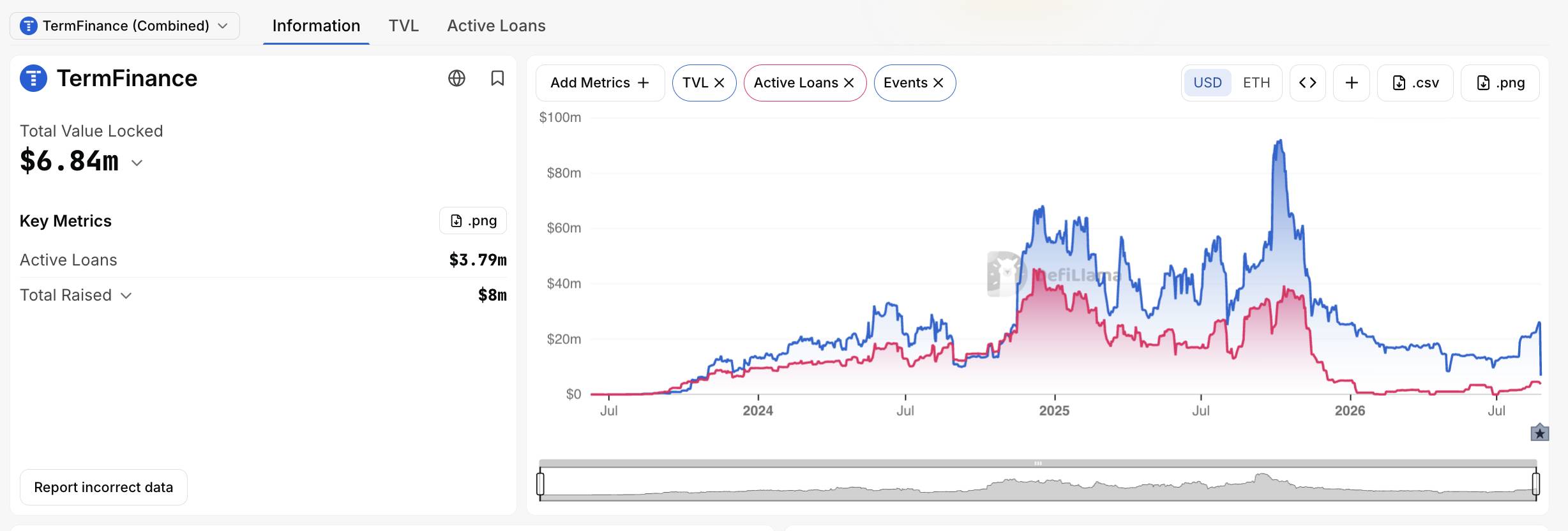The width and height of the screenshot is (1568, 531).
Task: Click the star event marker on chart
Action: tap(1540, 433)
